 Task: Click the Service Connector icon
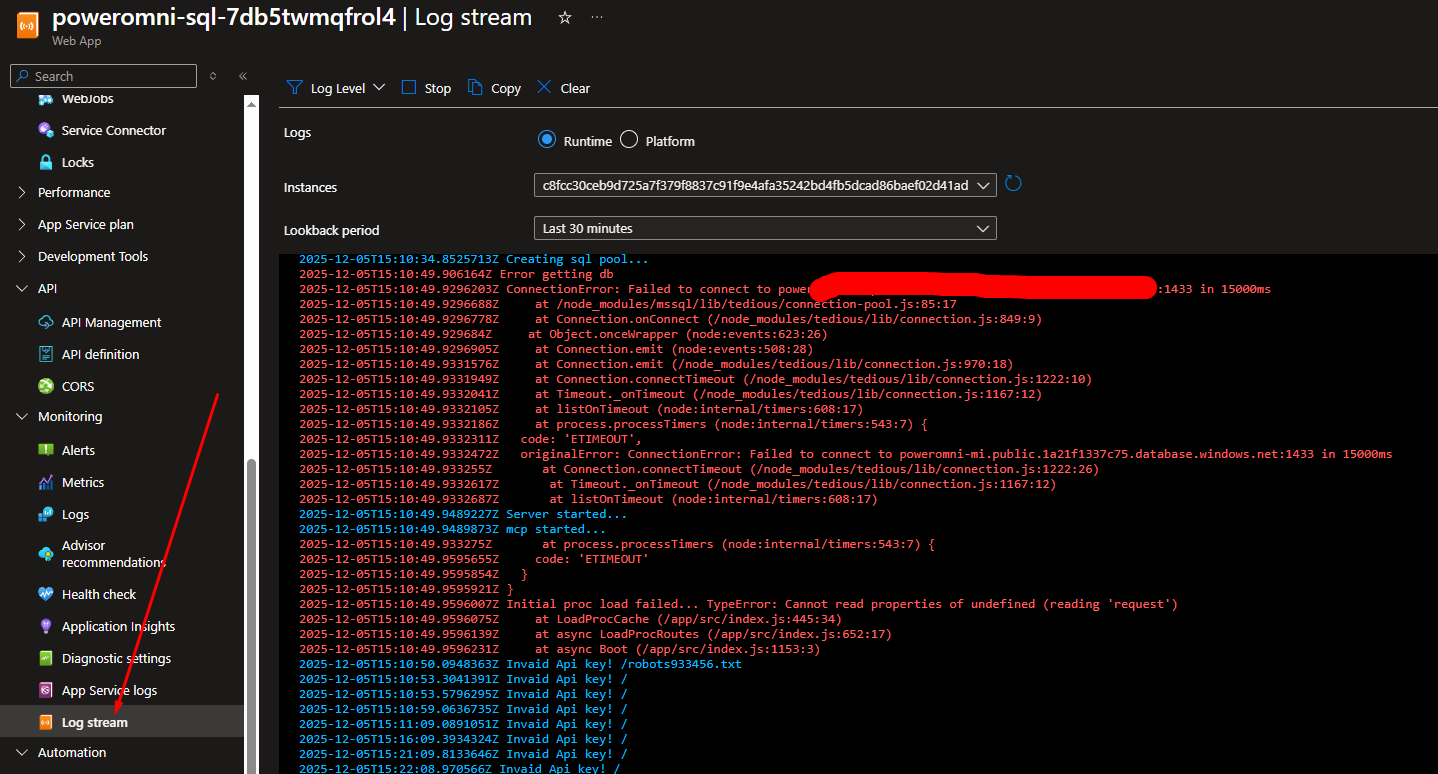click(45, 130)
